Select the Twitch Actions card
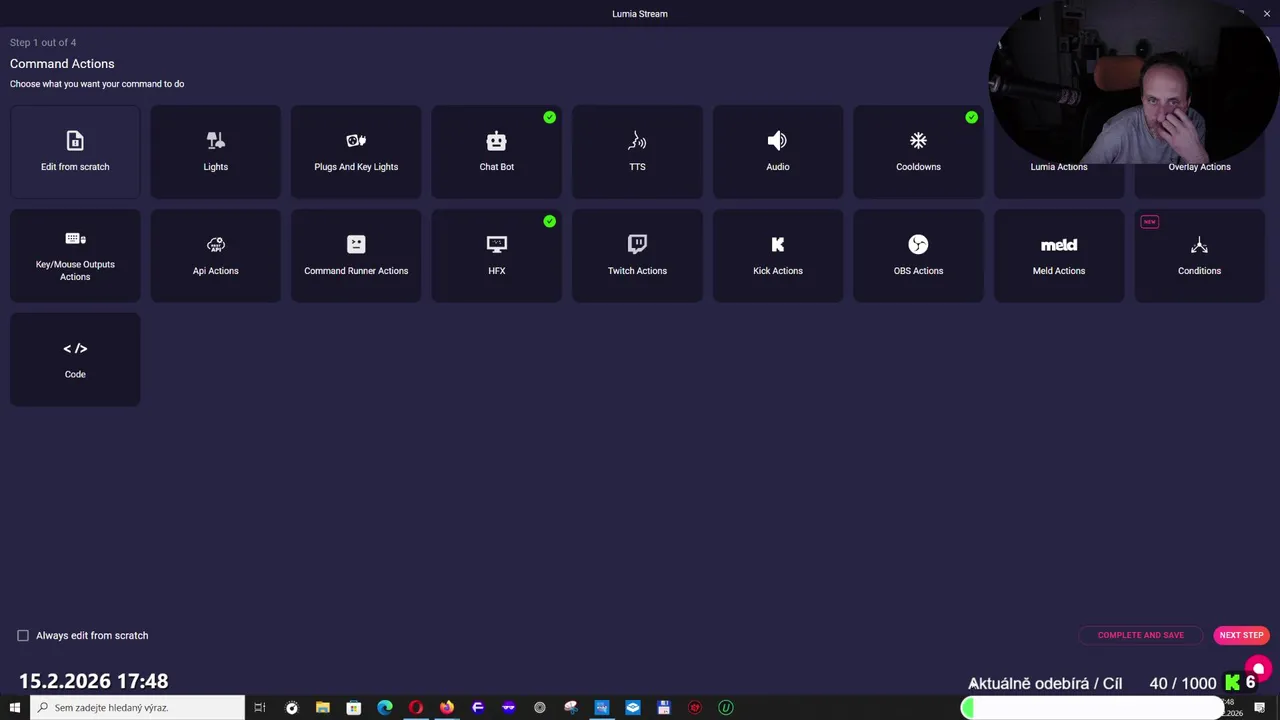Viewport: 1280px width, 720px height. point(637,256)
